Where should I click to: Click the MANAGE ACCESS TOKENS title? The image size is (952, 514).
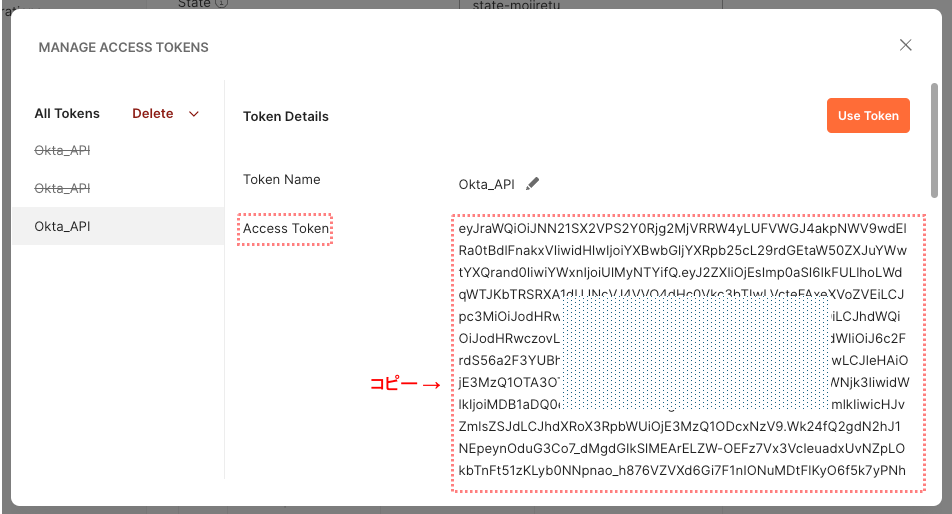(124, 47)
